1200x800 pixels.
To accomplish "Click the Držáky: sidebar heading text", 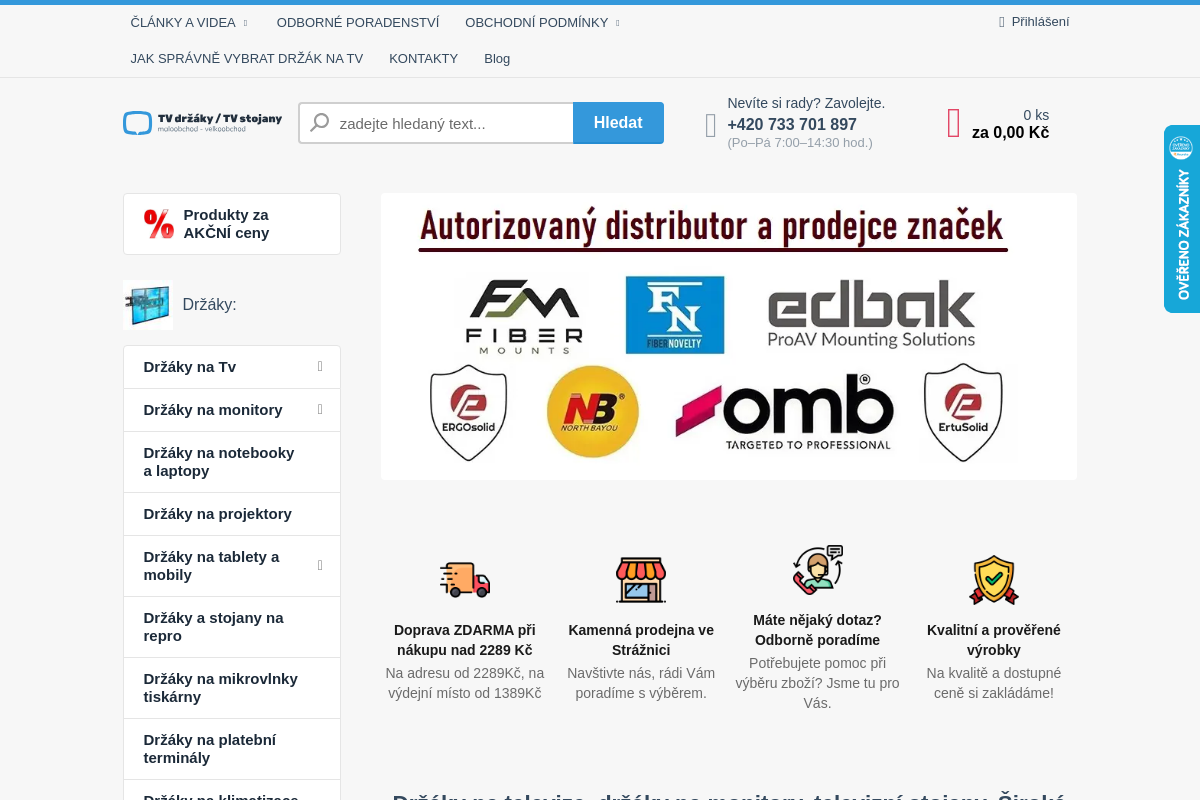I will click(210, 305).
